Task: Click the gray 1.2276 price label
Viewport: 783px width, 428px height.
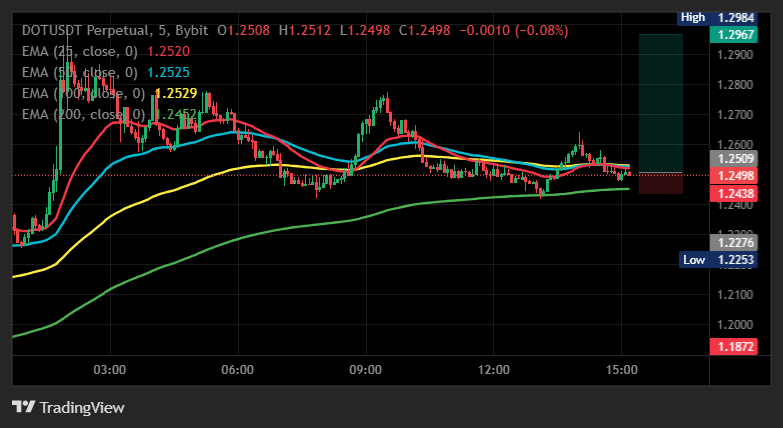Action: coord(734,243)
